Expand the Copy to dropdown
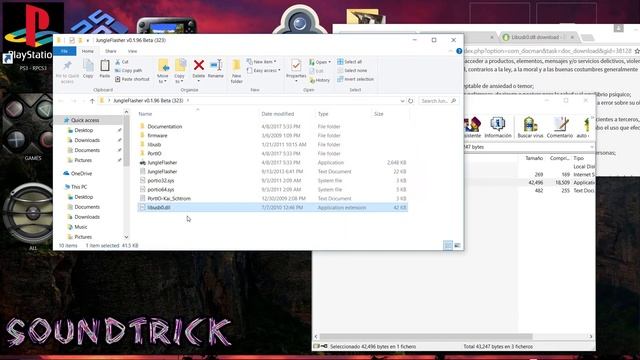 tap(180, 79)
